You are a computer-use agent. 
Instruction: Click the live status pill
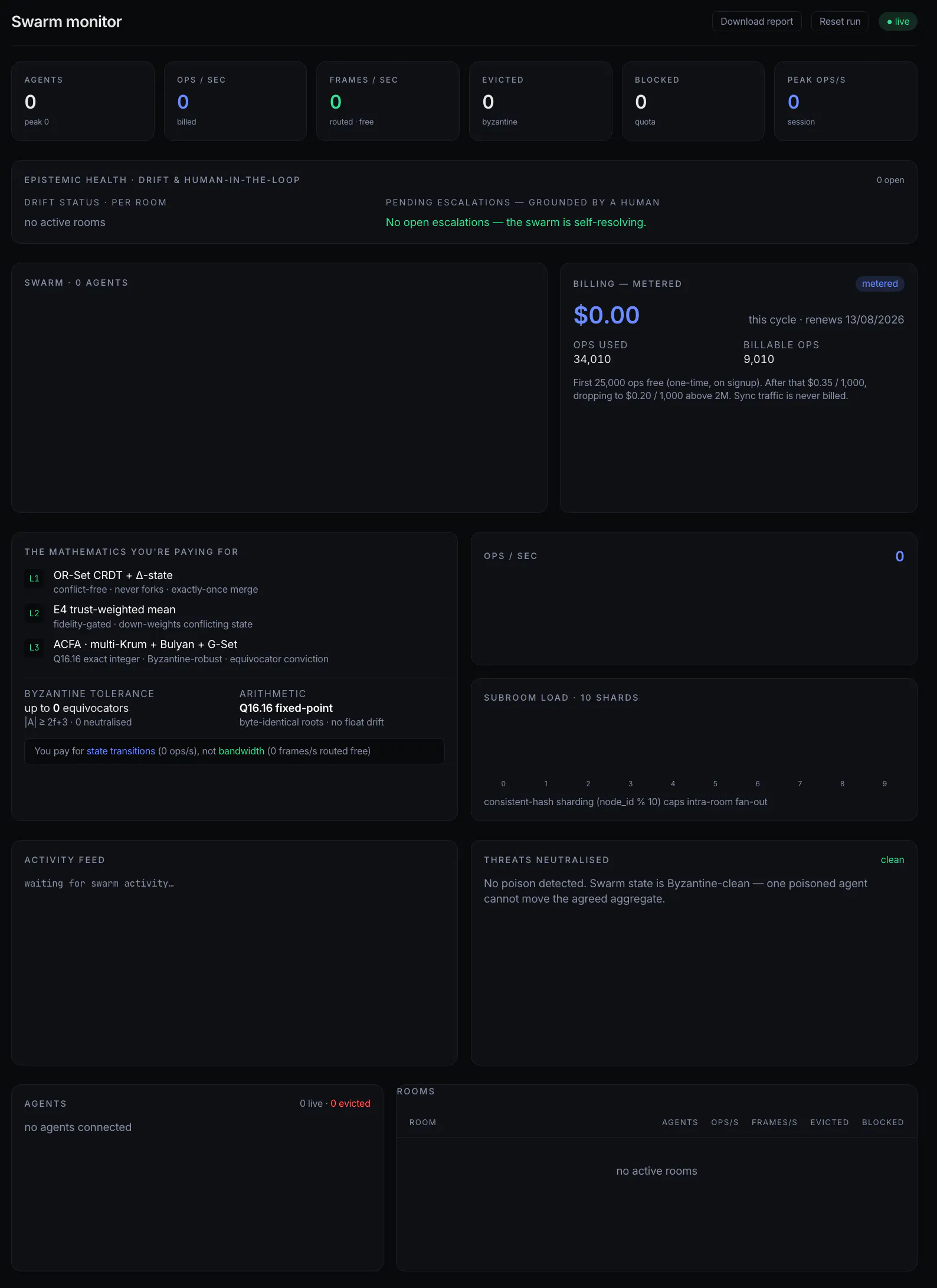(897, 21)
